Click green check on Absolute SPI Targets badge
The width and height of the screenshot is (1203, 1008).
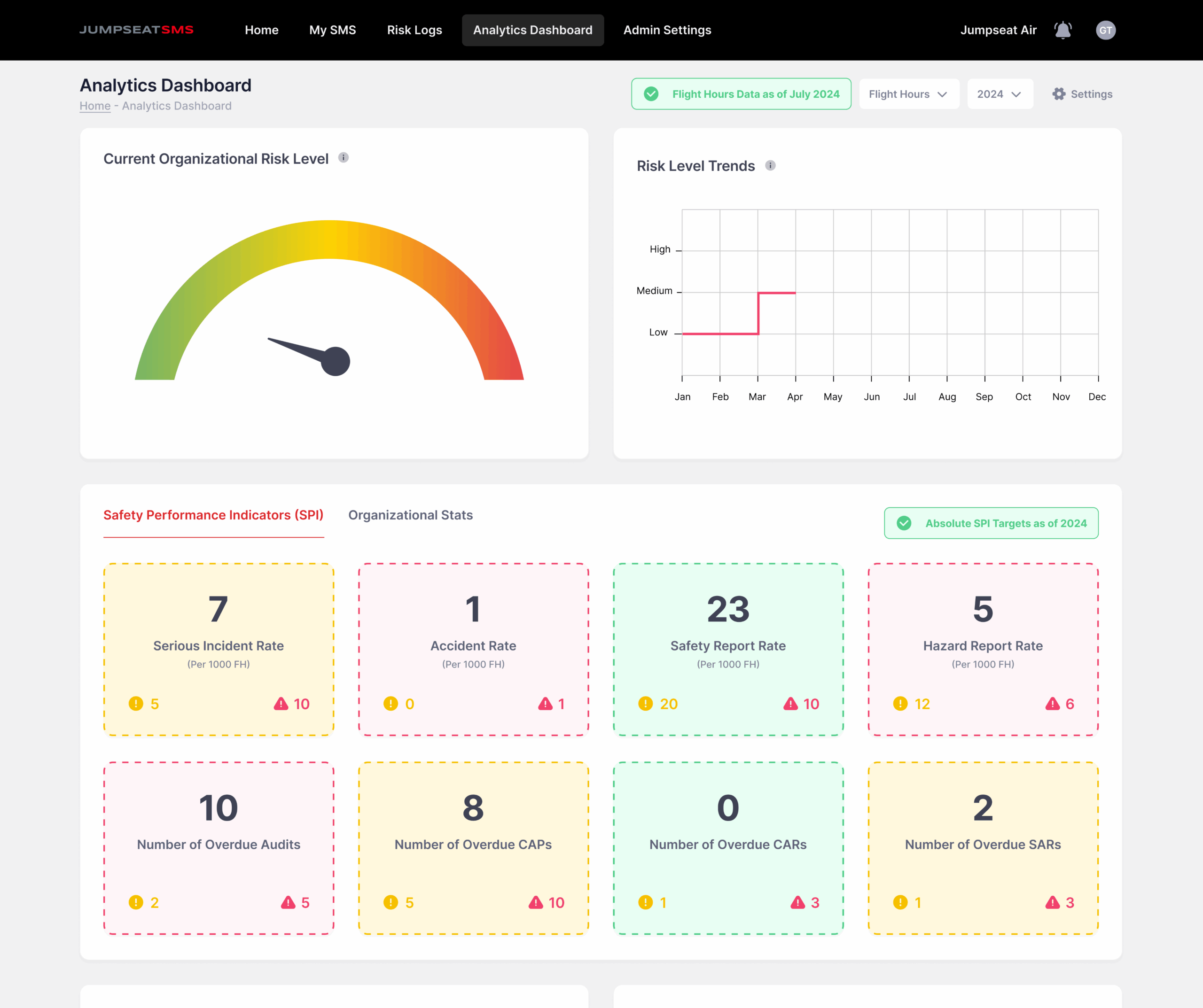point(904,523)
